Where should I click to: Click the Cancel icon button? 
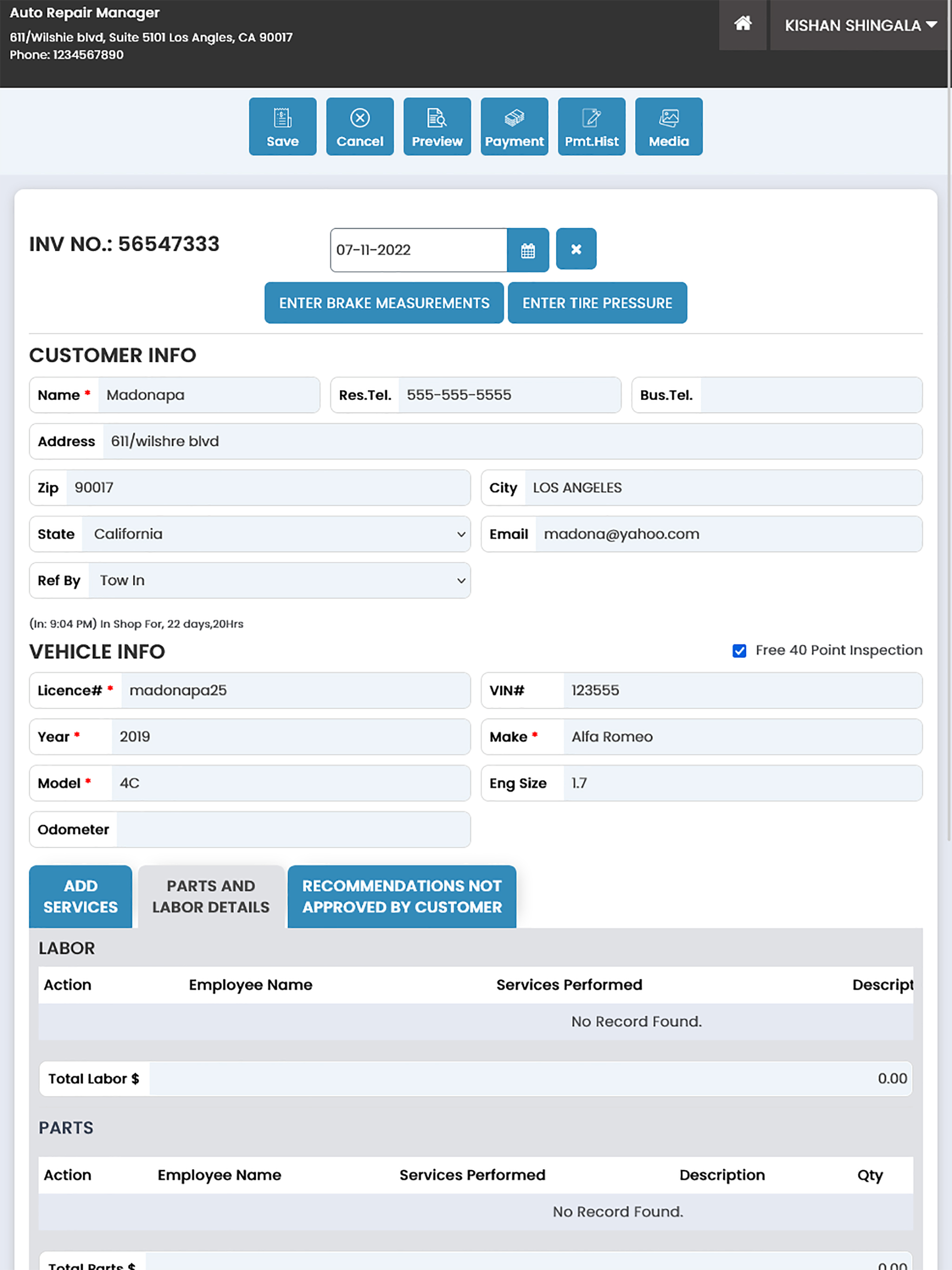point(360,126)
